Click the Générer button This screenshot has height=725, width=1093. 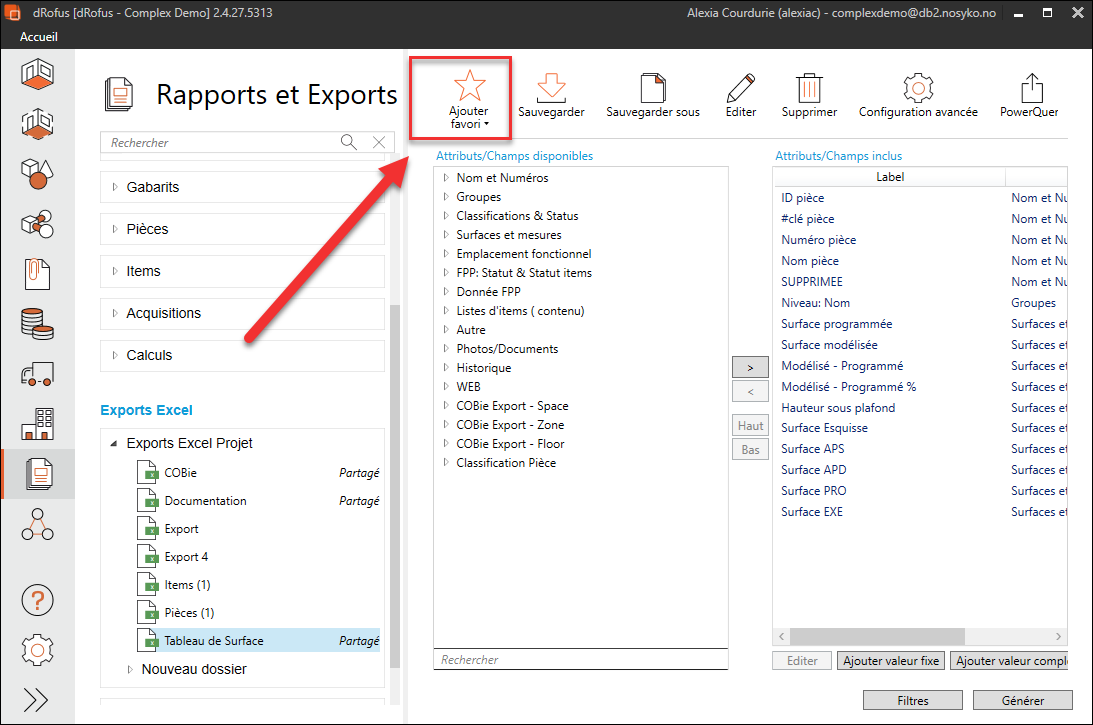tap(1022, 700)
